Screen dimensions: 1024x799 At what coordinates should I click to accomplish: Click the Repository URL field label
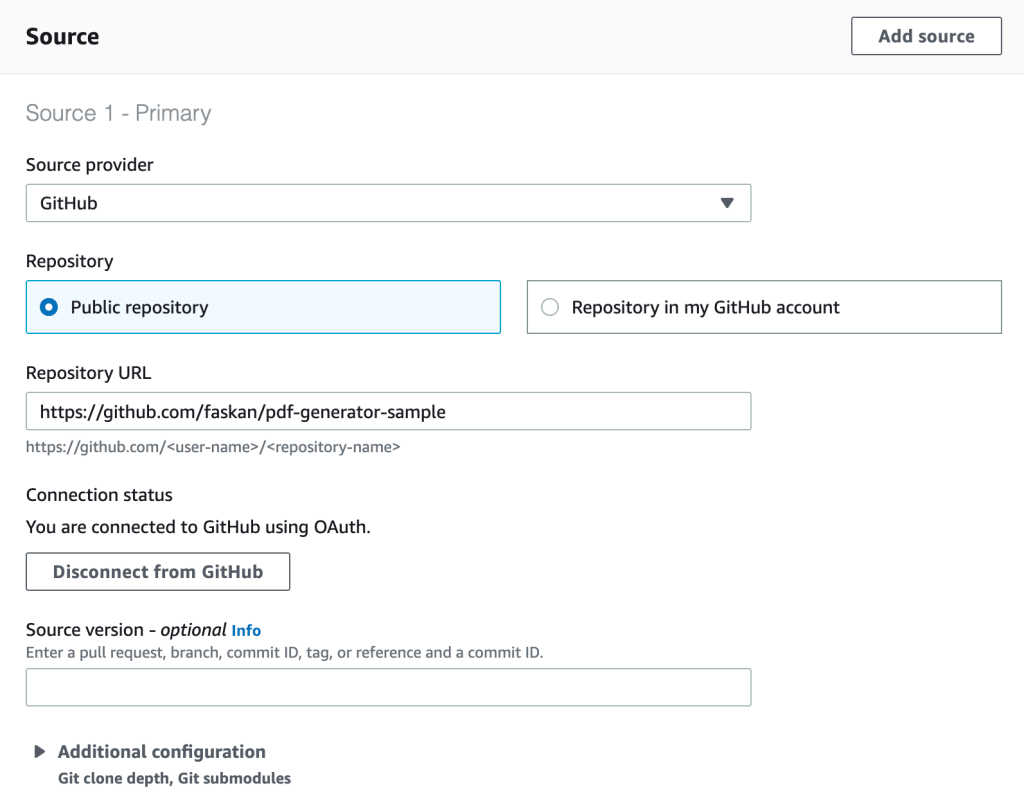[88, 373]
